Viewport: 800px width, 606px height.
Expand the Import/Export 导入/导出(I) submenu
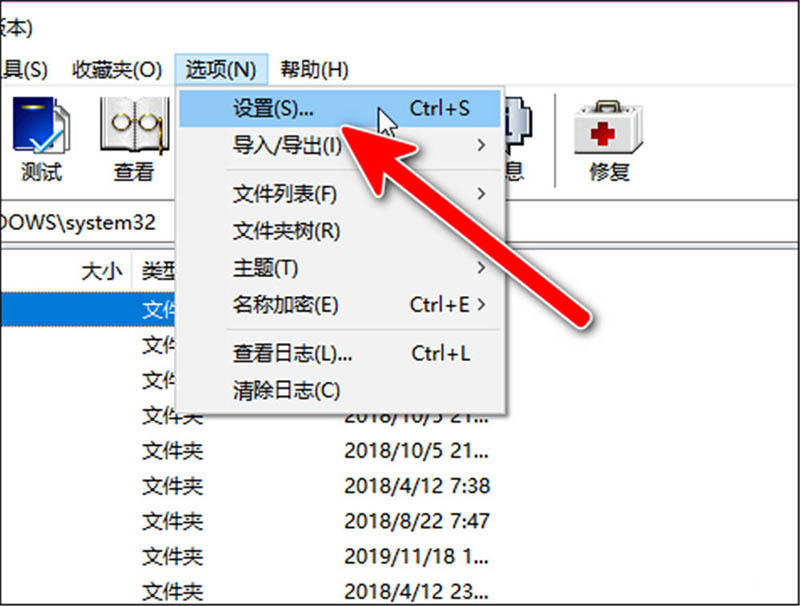pyautogui.click(x=340, y=145)
